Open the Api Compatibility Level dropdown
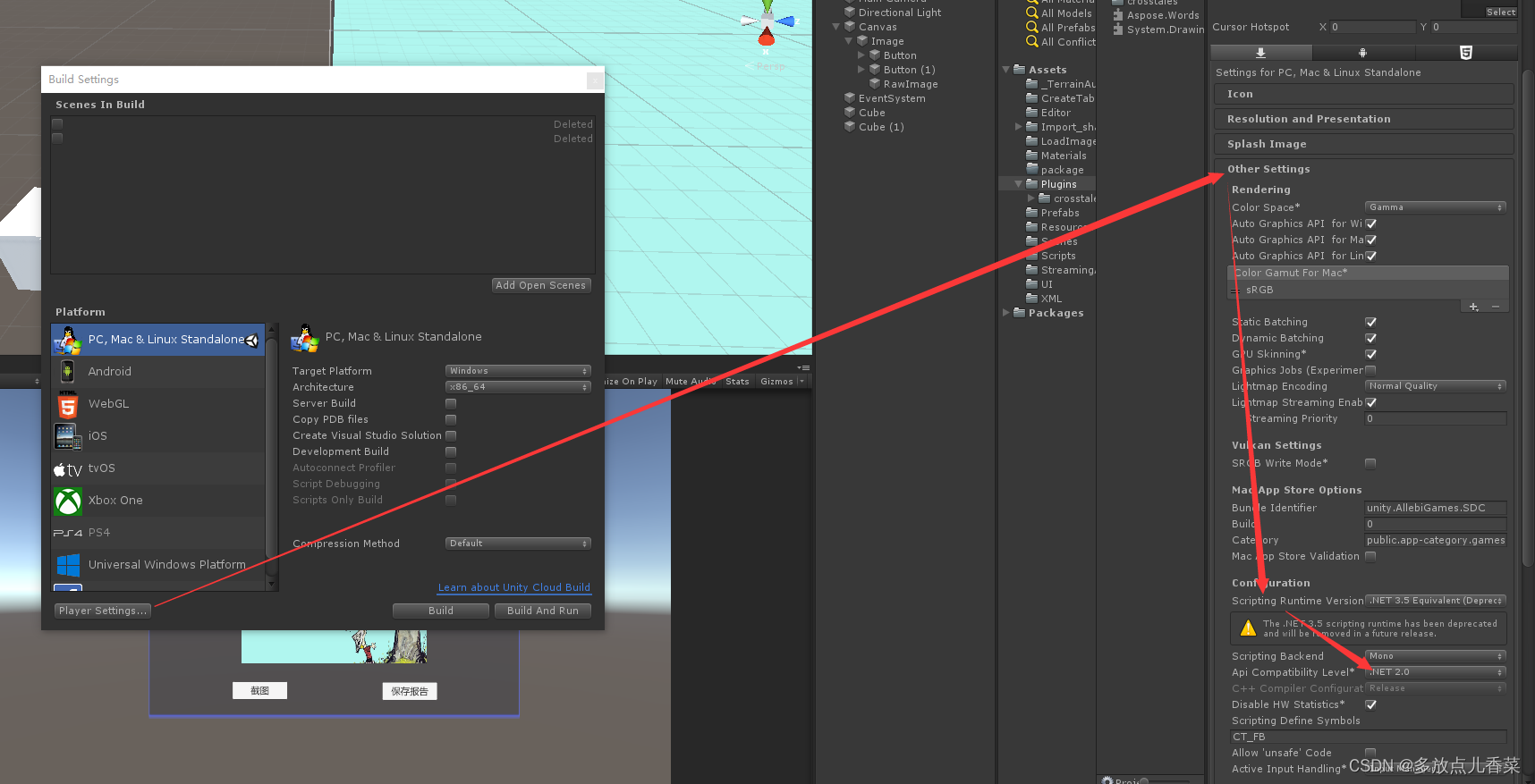Screen dimensions: 1535x784 [1435, 672]
